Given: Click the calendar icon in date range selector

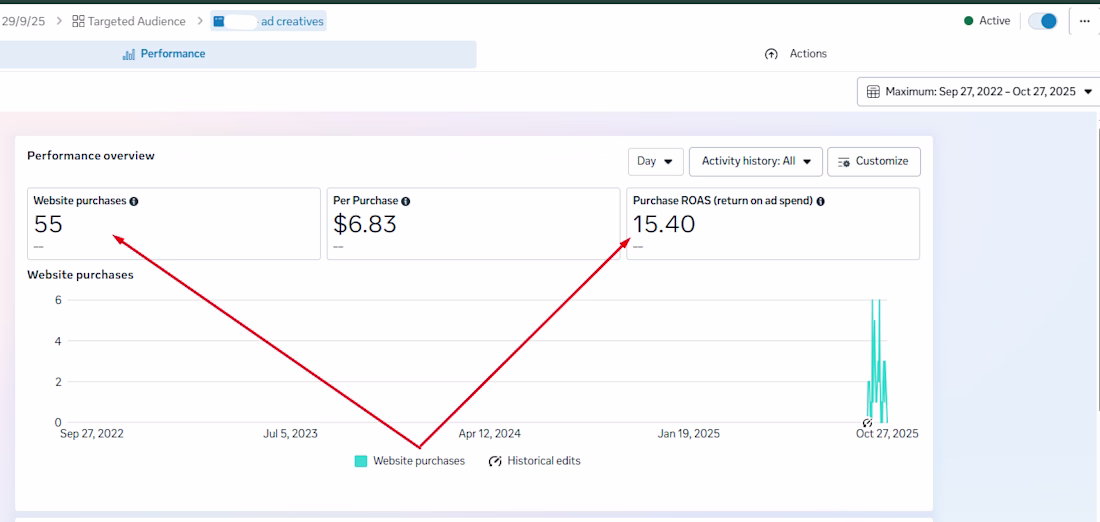Looking at the screenshot, I should 873,92.
